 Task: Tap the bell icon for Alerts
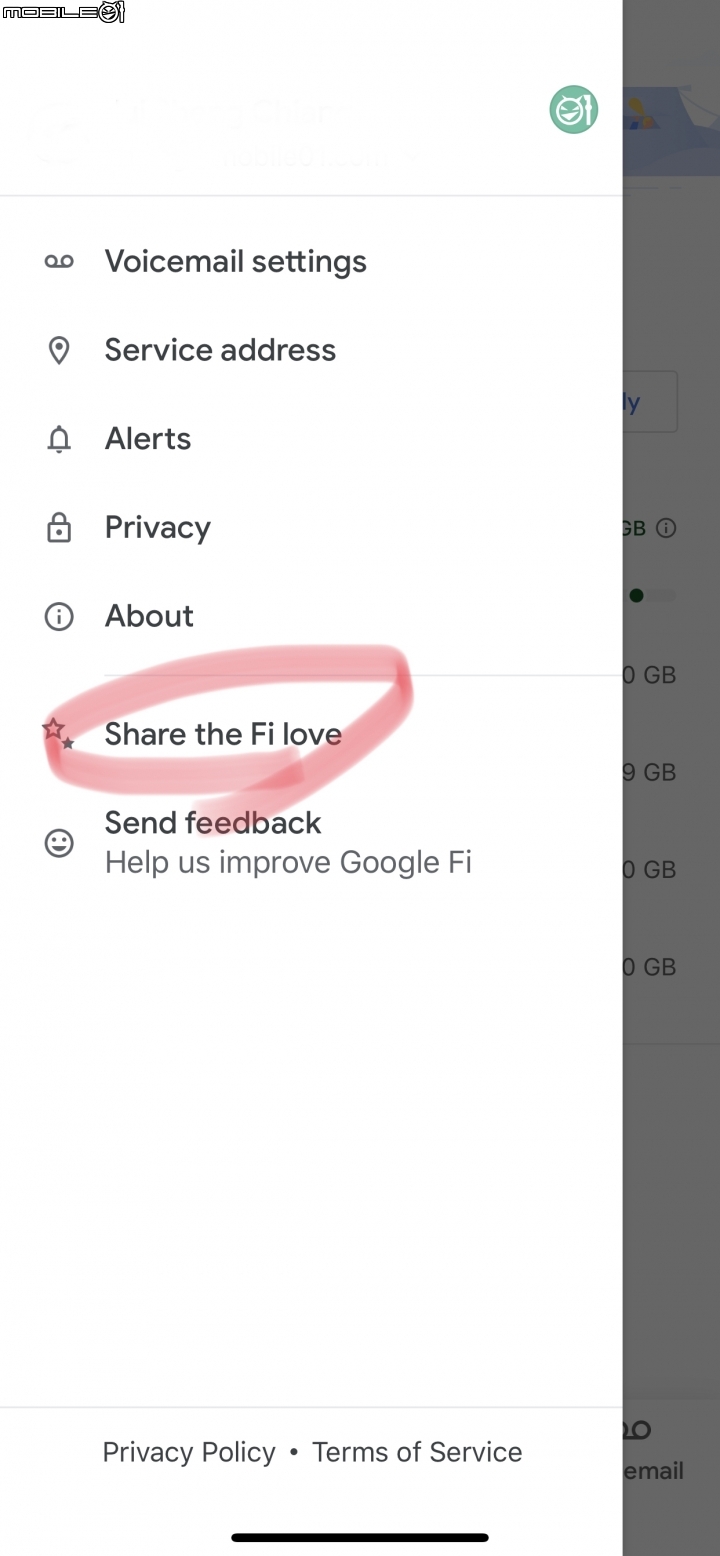click(59, 439)
